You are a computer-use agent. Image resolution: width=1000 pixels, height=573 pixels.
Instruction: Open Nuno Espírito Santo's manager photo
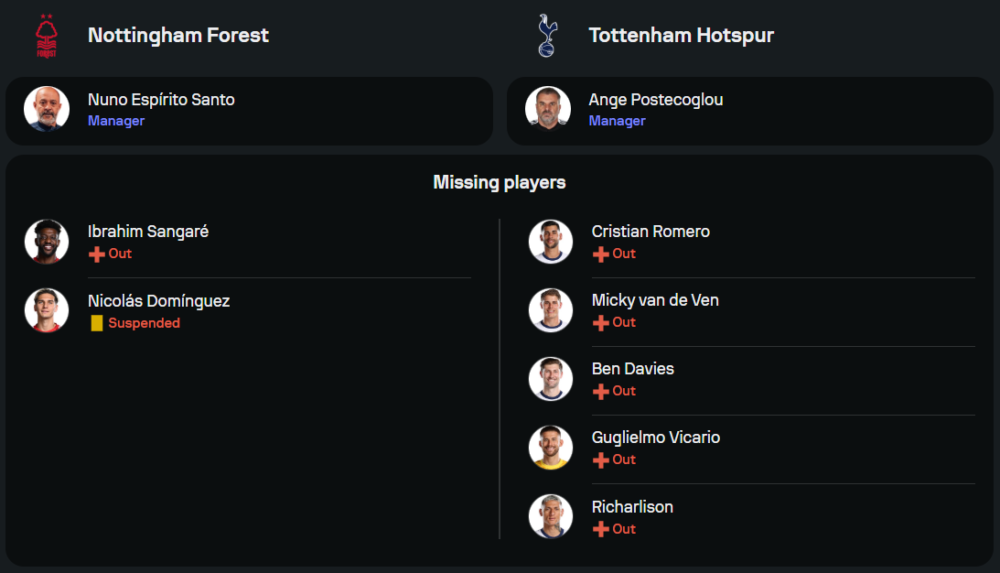(47, 109)
